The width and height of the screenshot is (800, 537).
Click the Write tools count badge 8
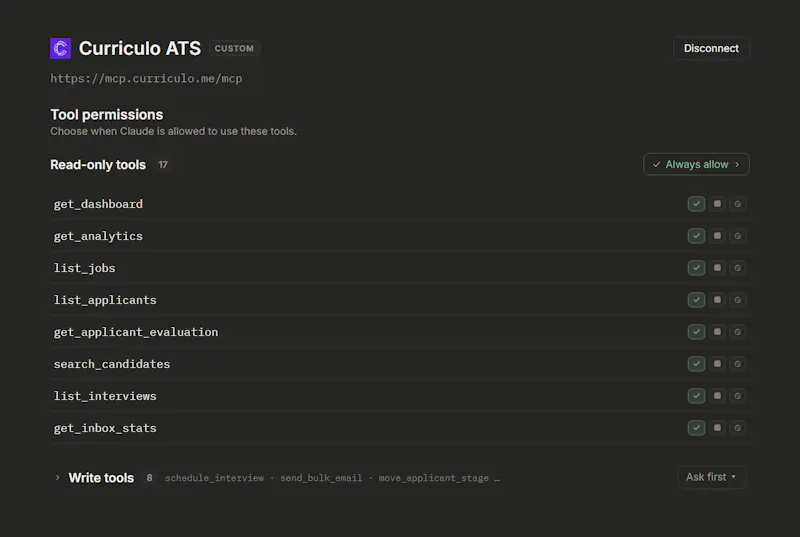tap(149, 478)
